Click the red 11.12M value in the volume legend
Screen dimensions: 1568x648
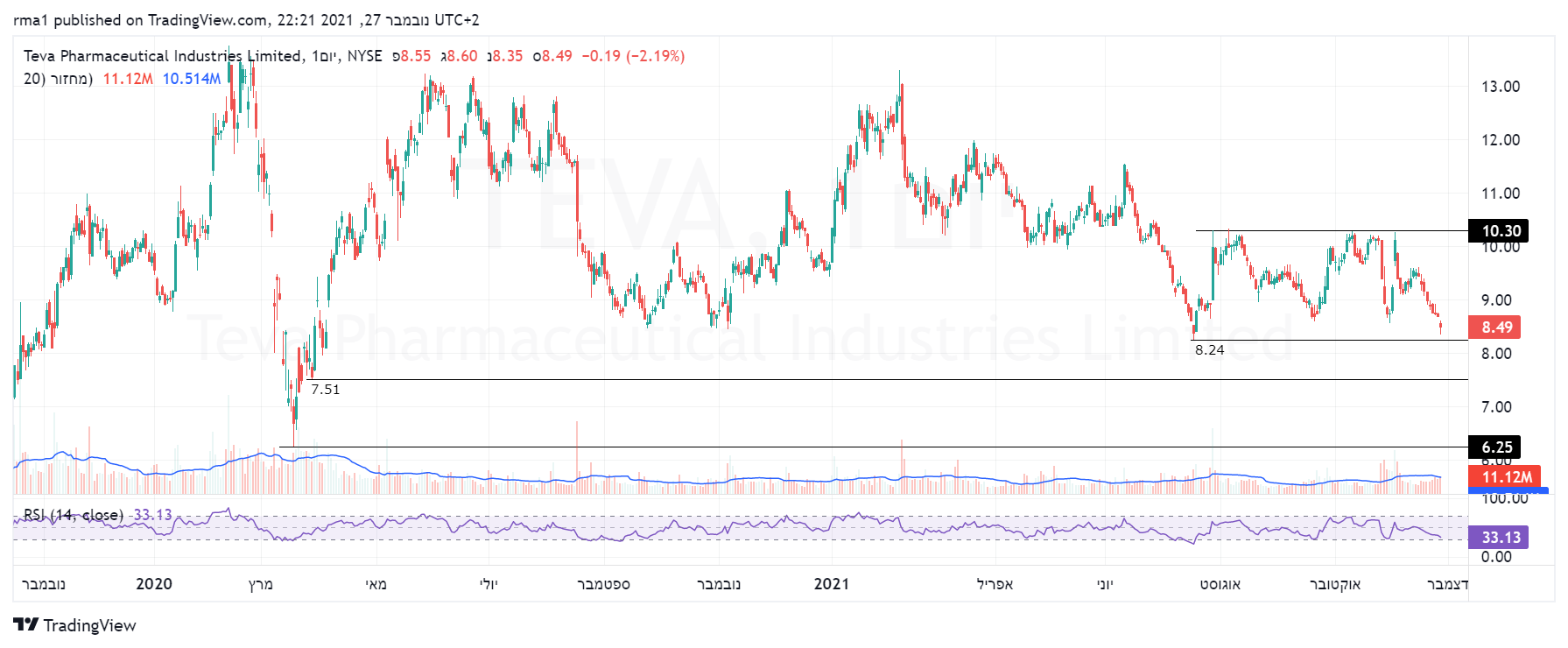click(x=128, y=79)
